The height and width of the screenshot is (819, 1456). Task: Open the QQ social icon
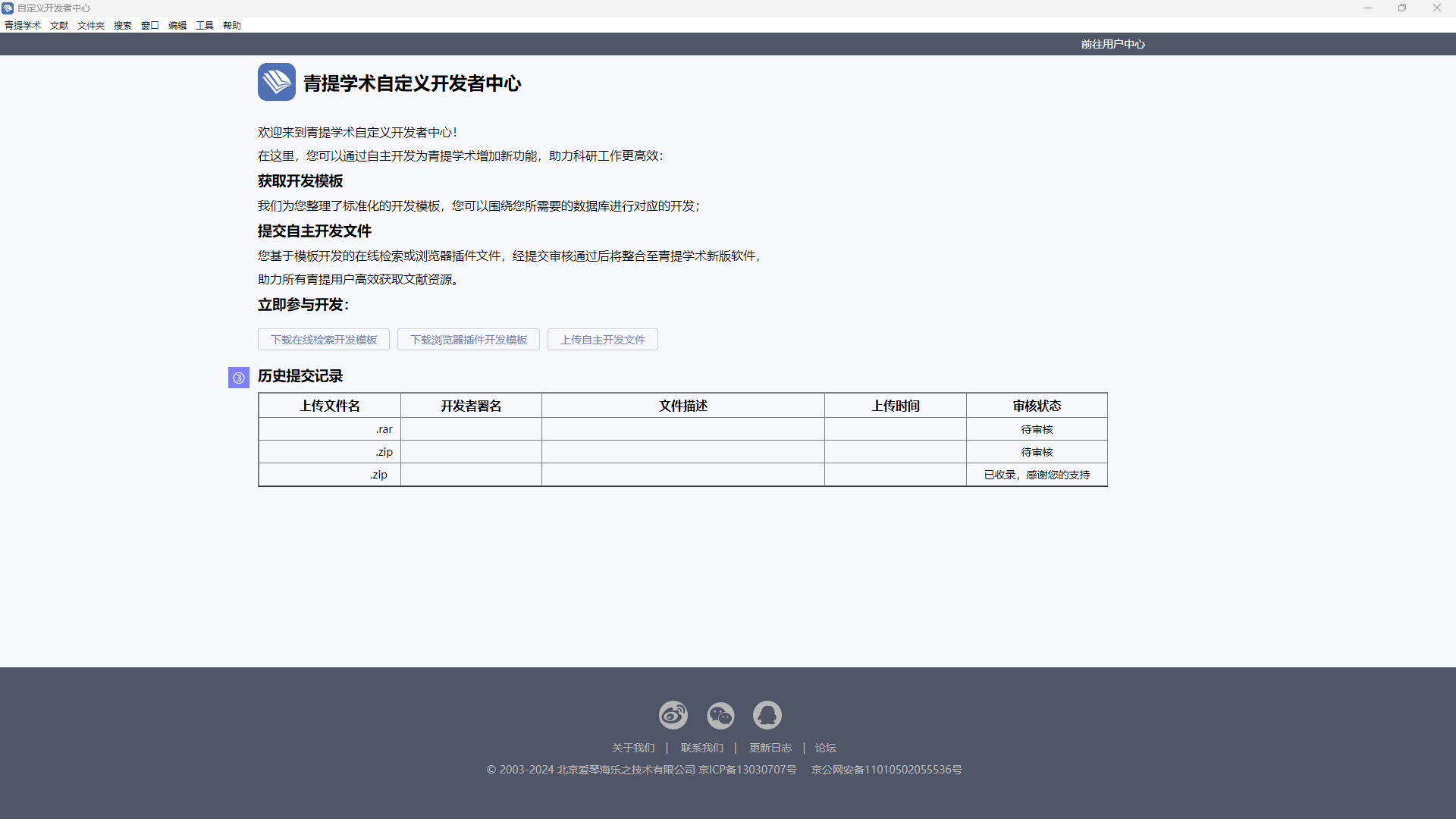pyautogui.click(x=767, y=715)
